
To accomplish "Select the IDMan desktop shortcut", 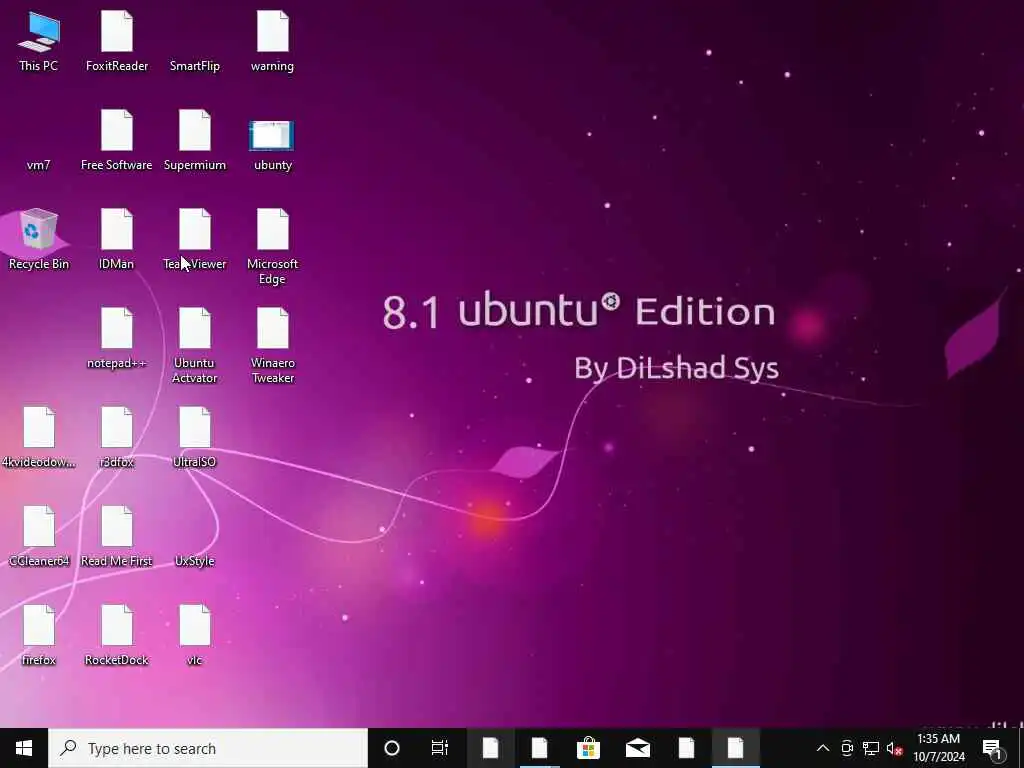I will 117,239.
